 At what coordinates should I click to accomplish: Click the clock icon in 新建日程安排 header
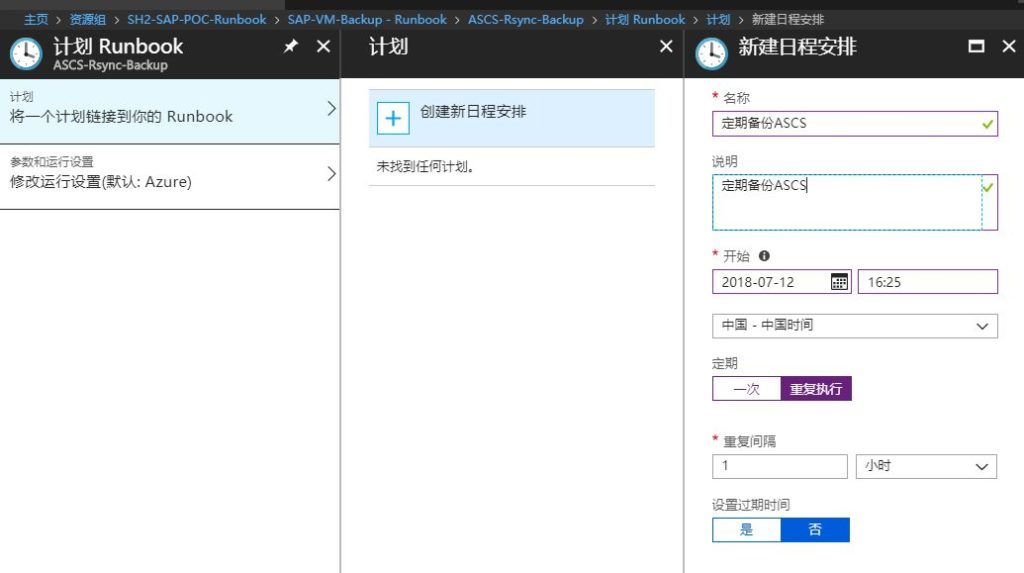[711, 53]
